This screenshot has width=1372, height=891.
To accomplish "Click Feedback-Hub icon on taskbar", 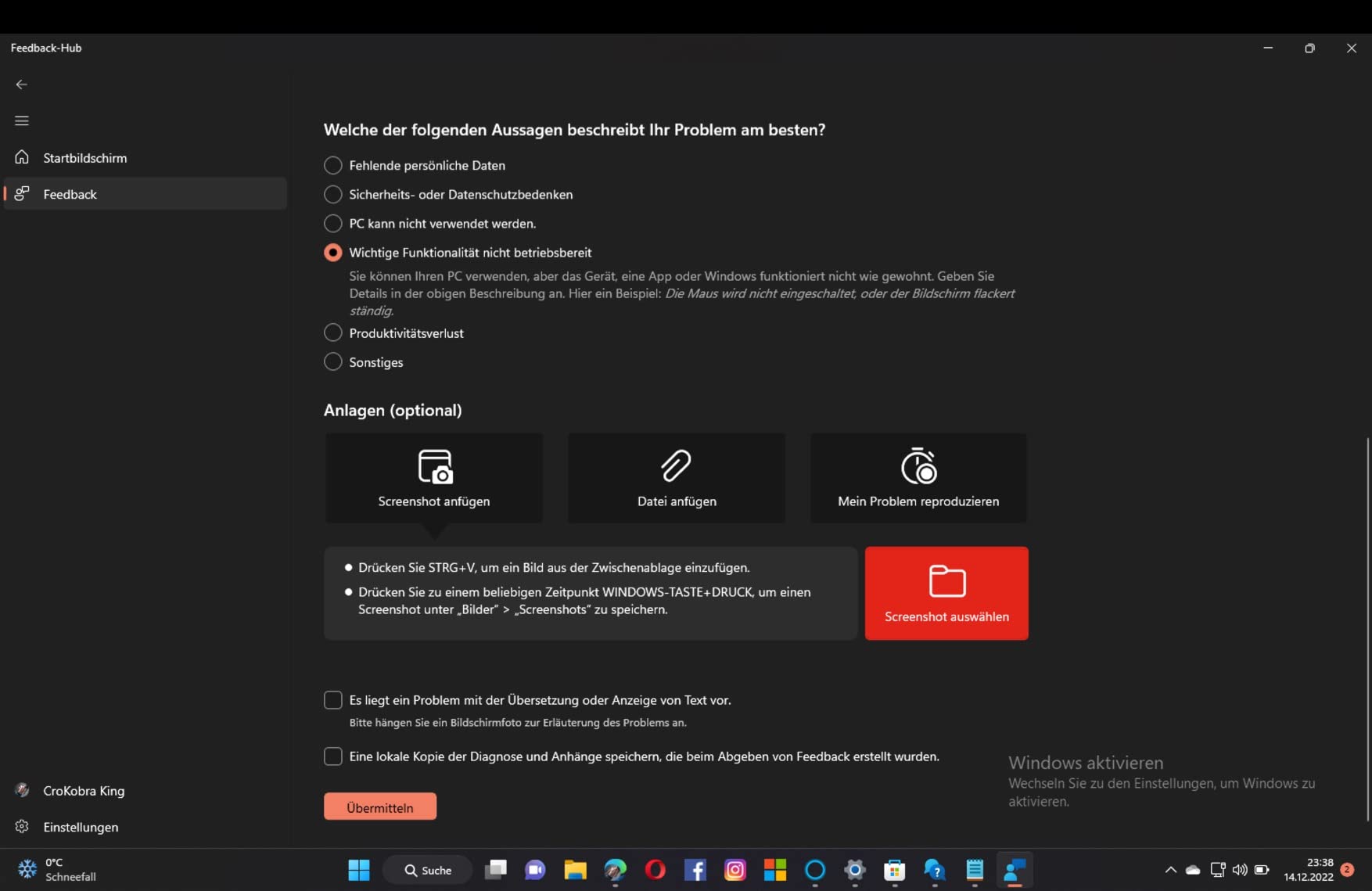I will pyautogui.click(x=1015, y=870).
